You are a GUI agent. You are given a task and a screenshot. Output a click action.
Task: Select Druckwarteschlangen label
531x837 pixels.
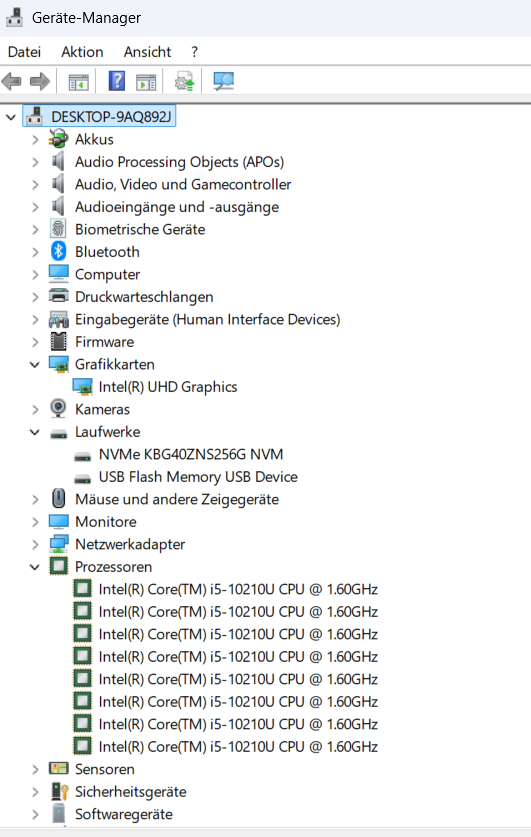coord(144,296)
